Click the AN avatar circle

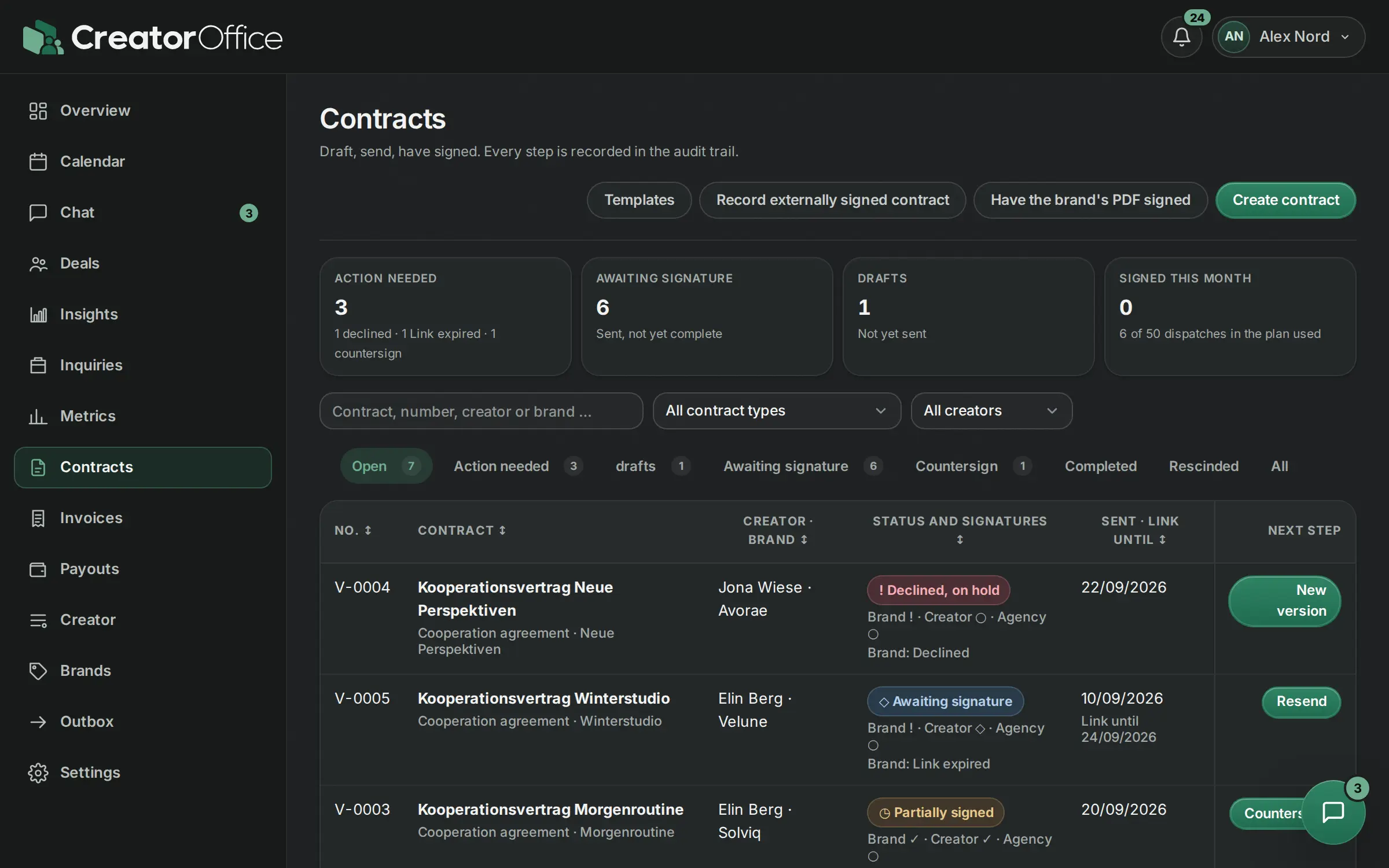click(1233, 36)
